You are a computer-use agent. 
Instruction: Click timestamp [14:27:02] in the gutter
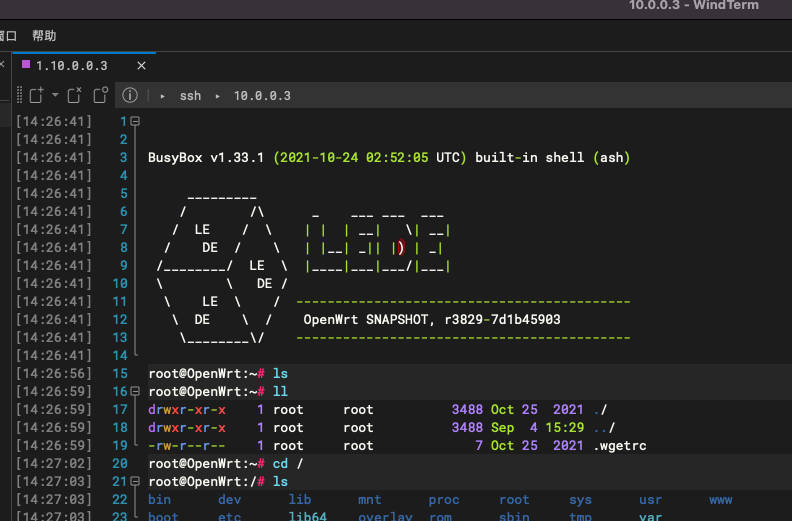tap(54, 463)
